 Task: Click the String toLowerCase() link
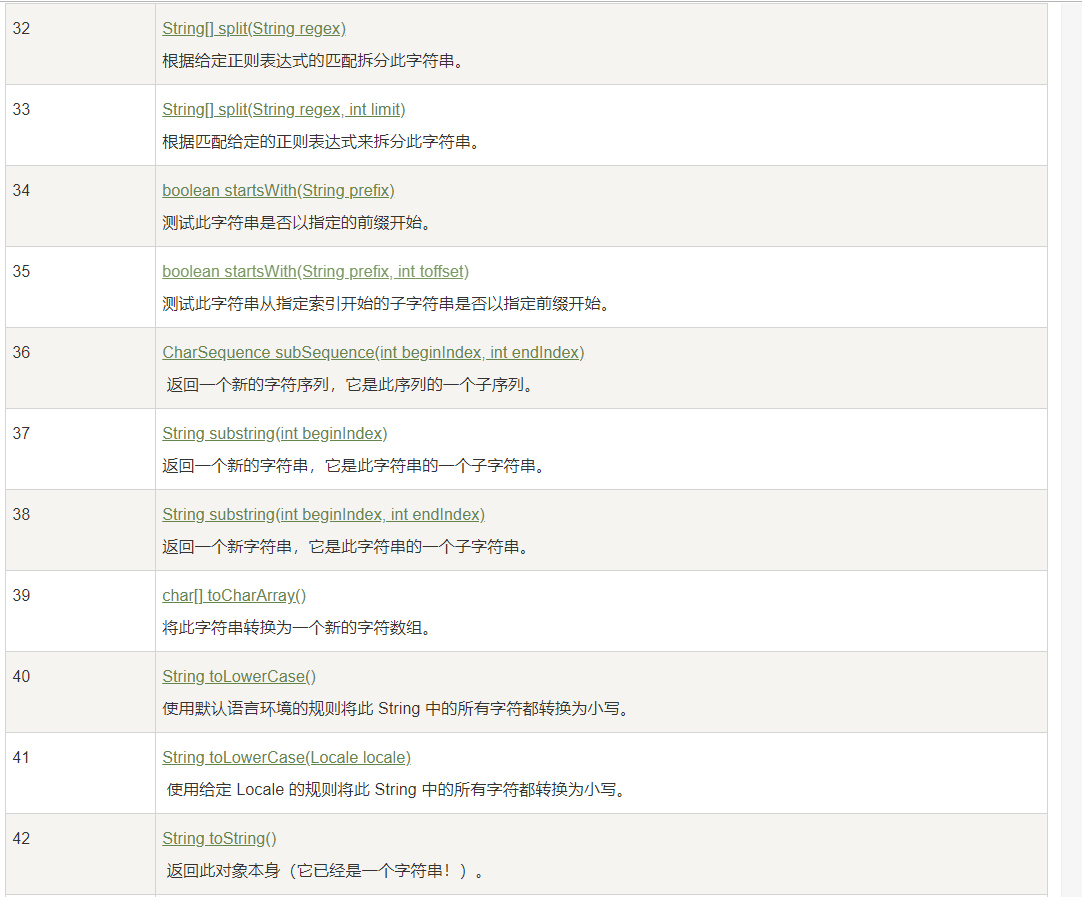239,677
